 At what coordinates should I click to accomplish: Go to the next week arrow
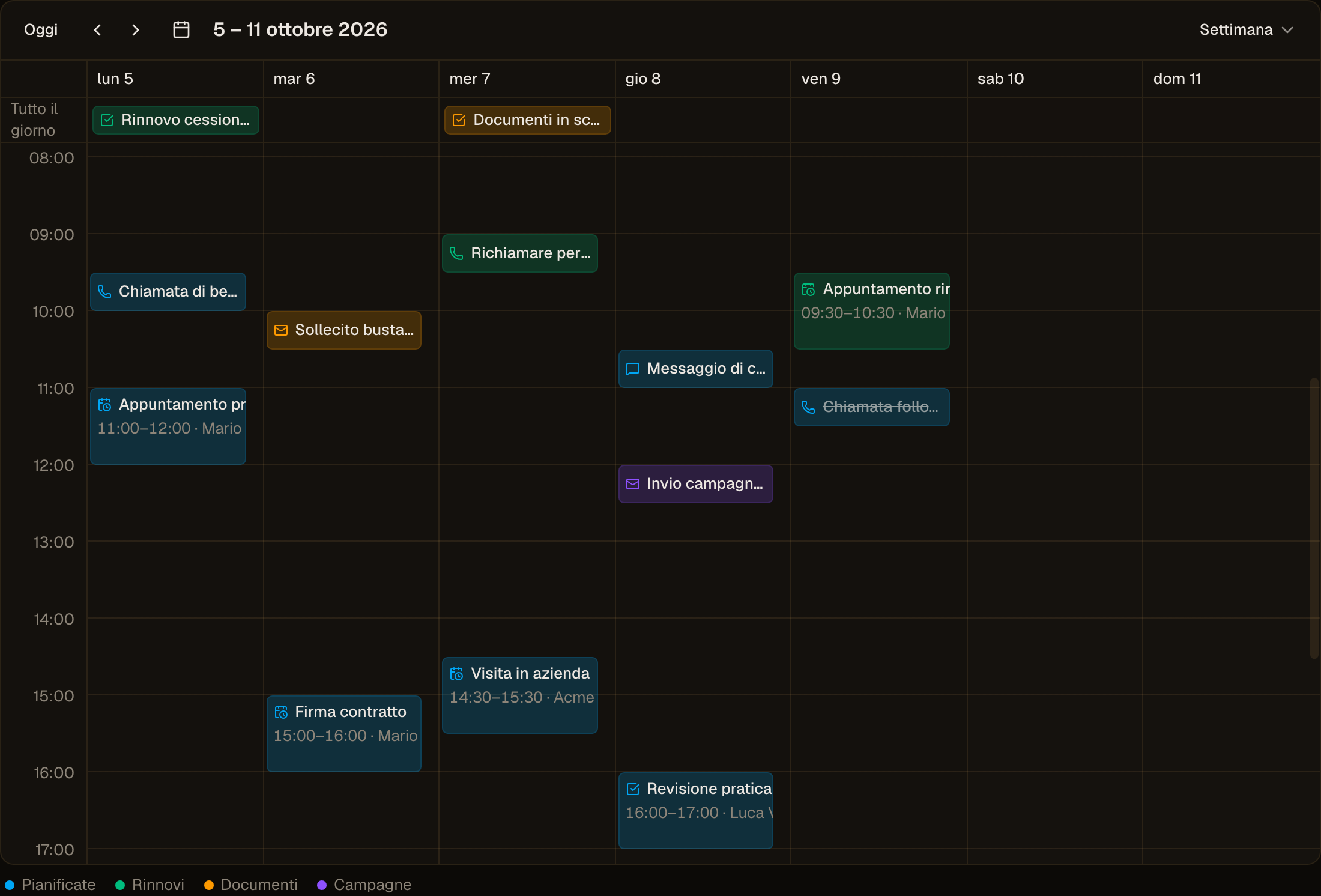(x=136, y=29)
